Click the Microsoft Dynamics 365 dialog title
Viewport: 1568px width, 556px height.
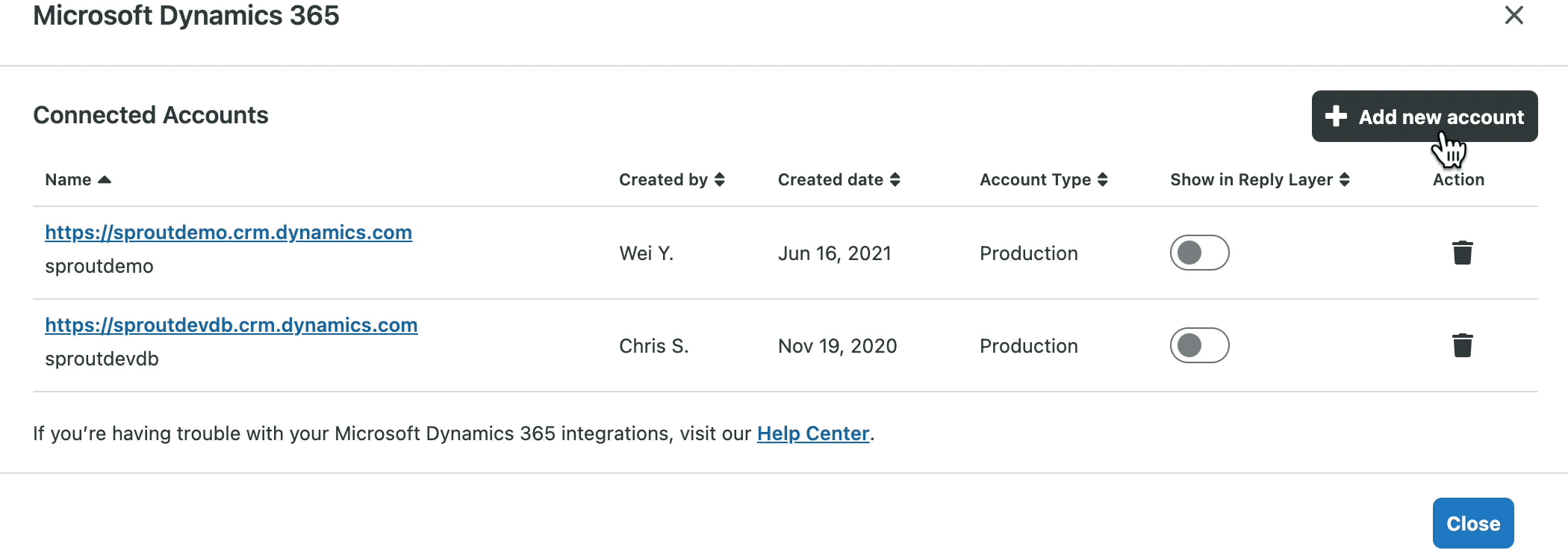pyautogui.click(x=186, y=15)
